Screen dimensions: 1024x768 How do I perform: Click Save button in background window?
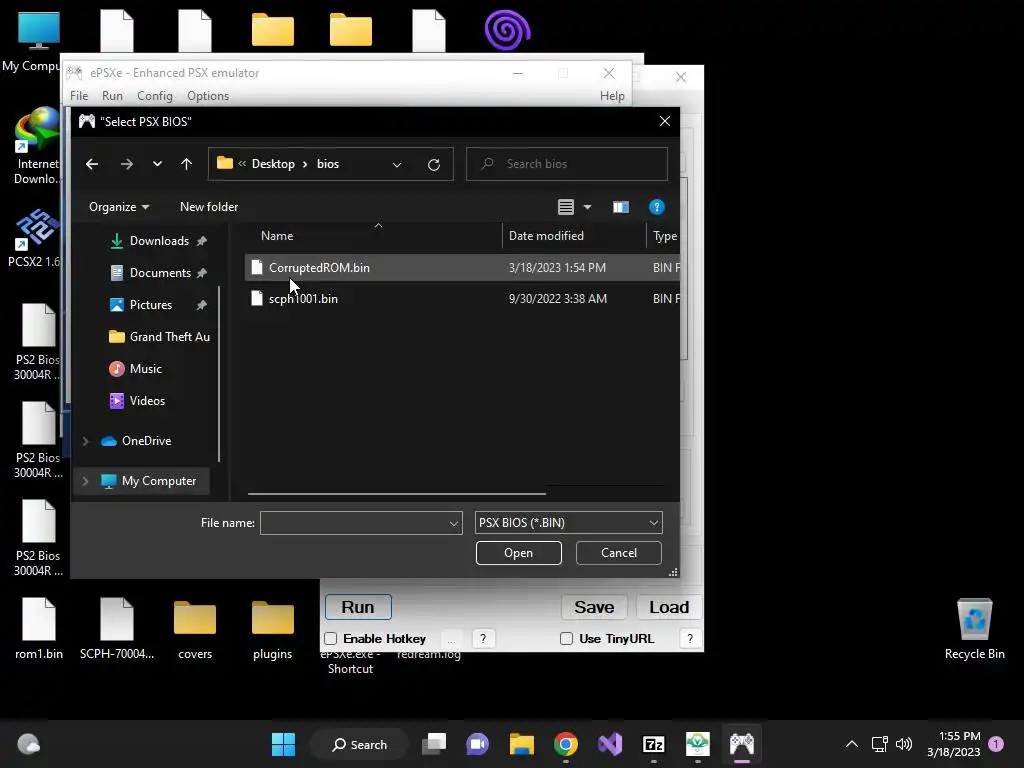click(x=594, y=607)
